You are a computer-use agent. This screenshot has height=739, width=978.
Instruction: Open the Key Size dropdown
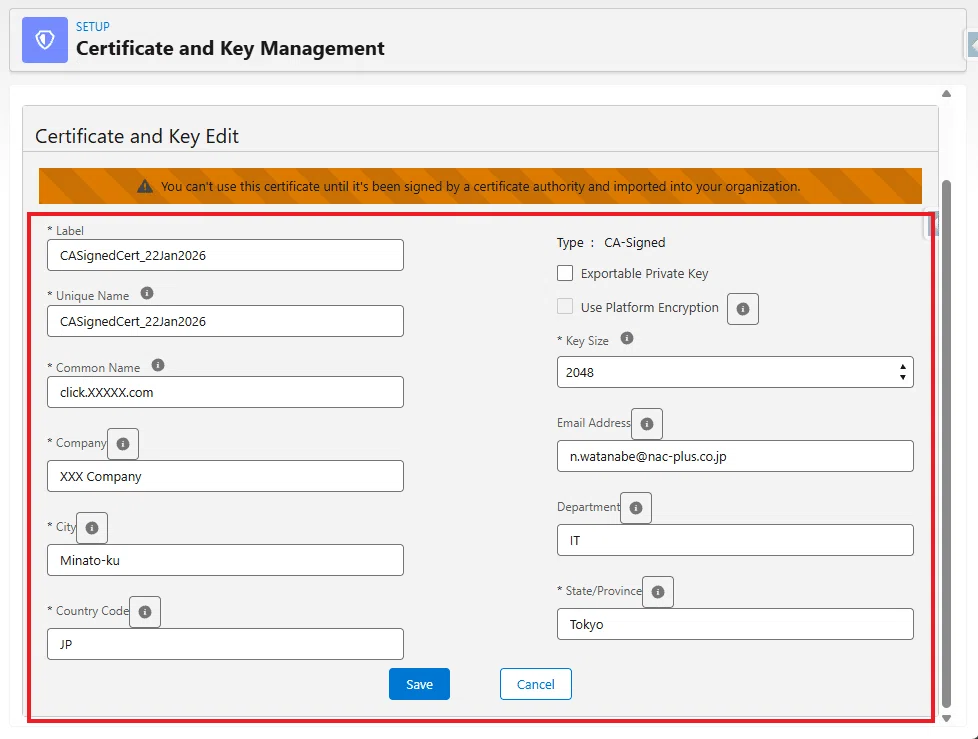[735, 372]
